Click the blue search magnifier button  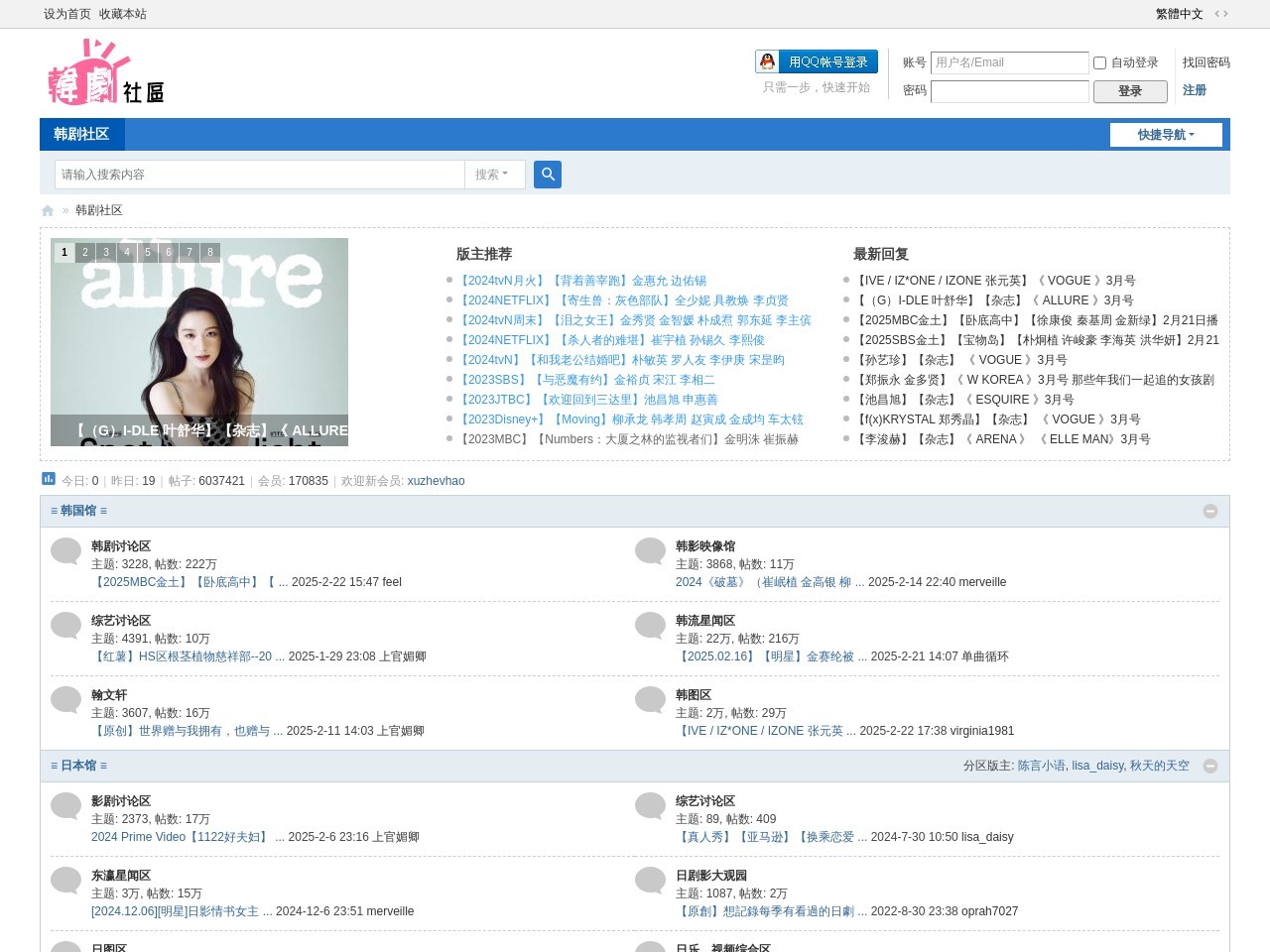(548, 175)
